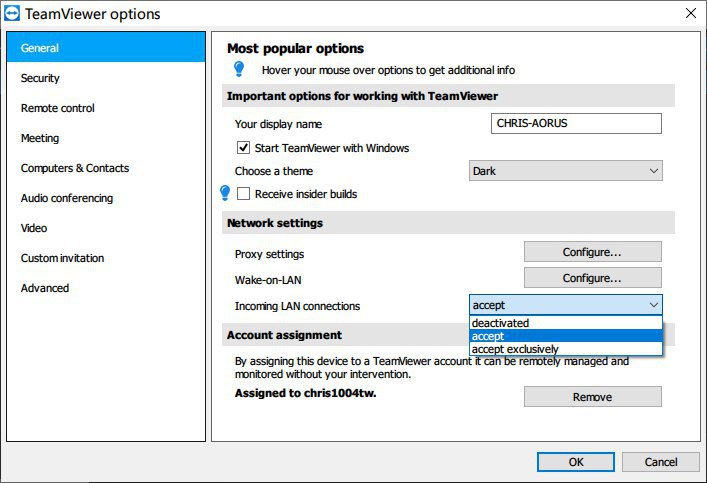Open the Choose a theme dropdown
Screen dimensions: 707x483
[x=565, y=171]
